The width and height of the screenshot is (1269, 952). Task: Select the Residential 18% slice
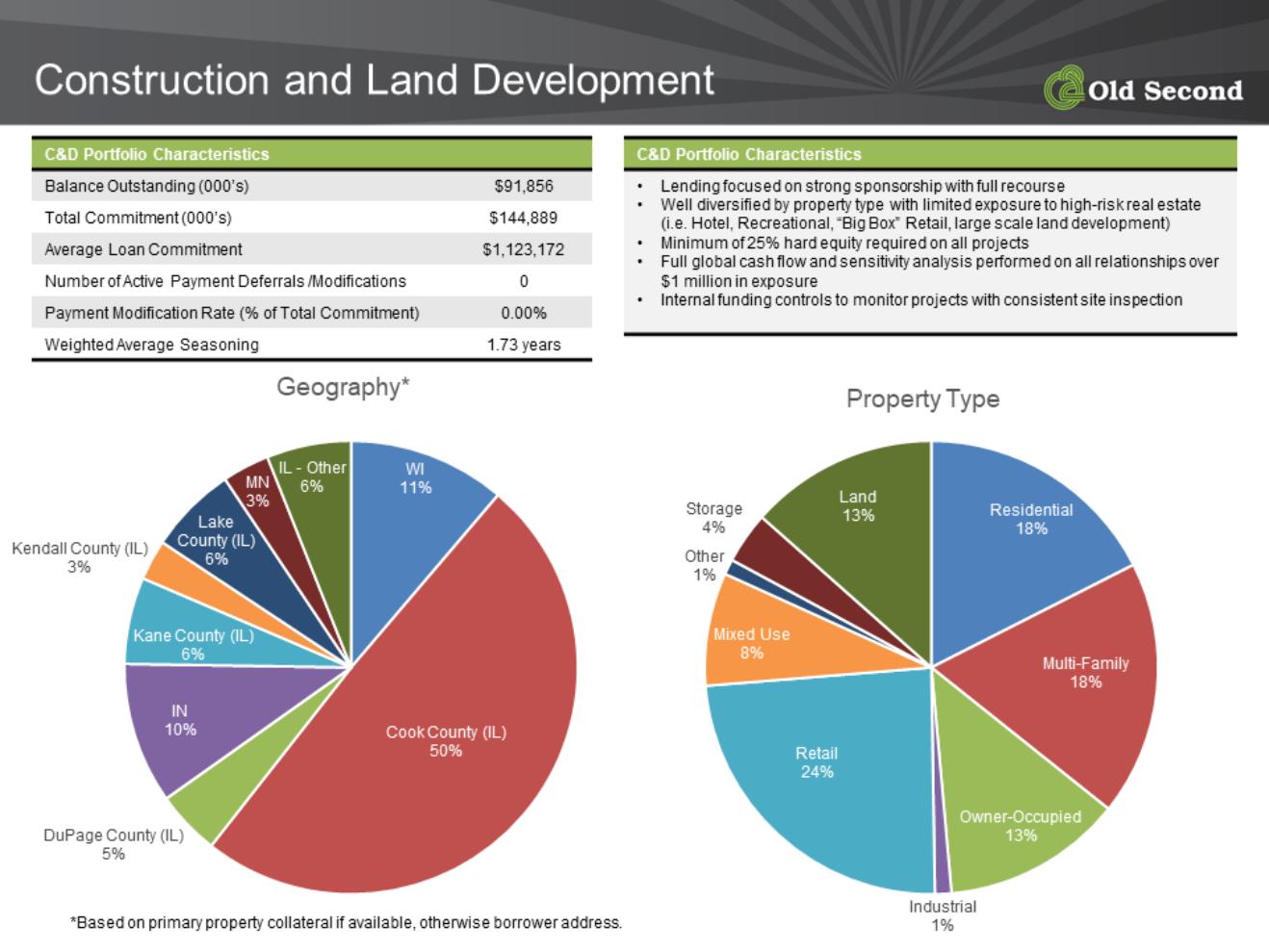pos(1031,519)
